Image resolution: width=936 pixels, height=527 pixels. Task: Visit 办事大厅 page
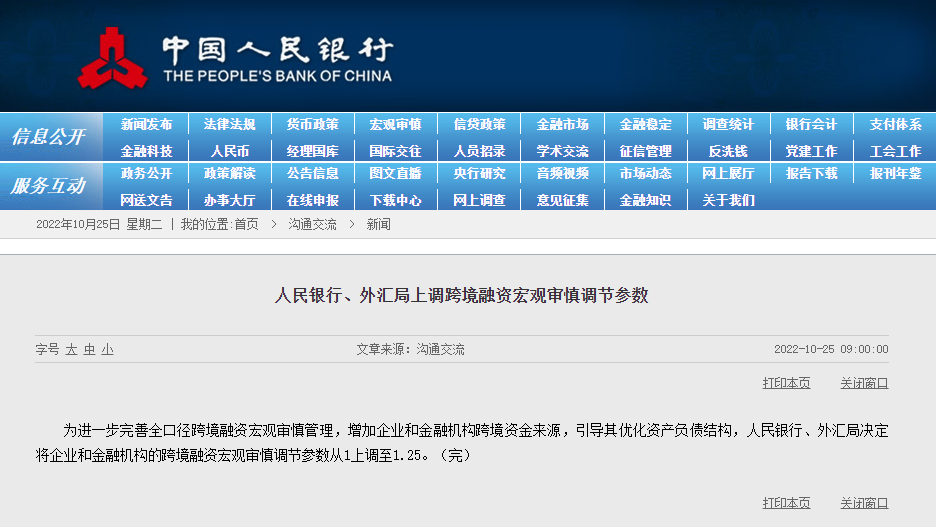click(229, 200)
